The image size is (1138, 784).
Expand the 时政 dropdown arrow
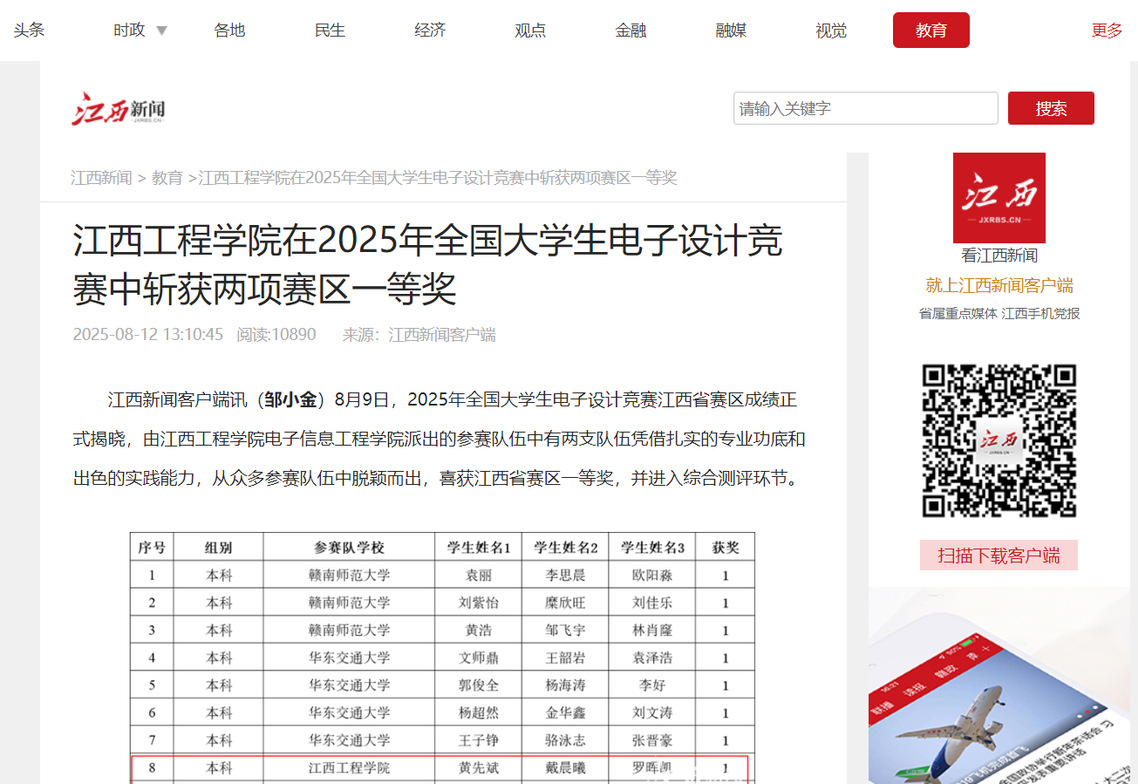pos(162,31)
